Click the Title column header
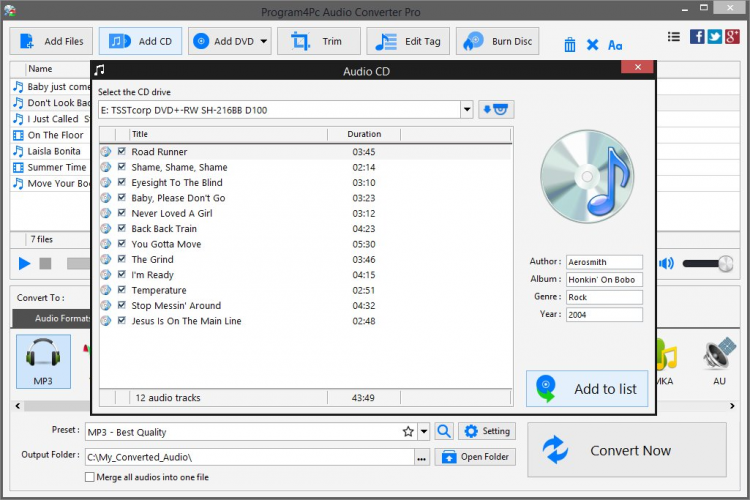The image size is (750, 500). tap(228, 134)
